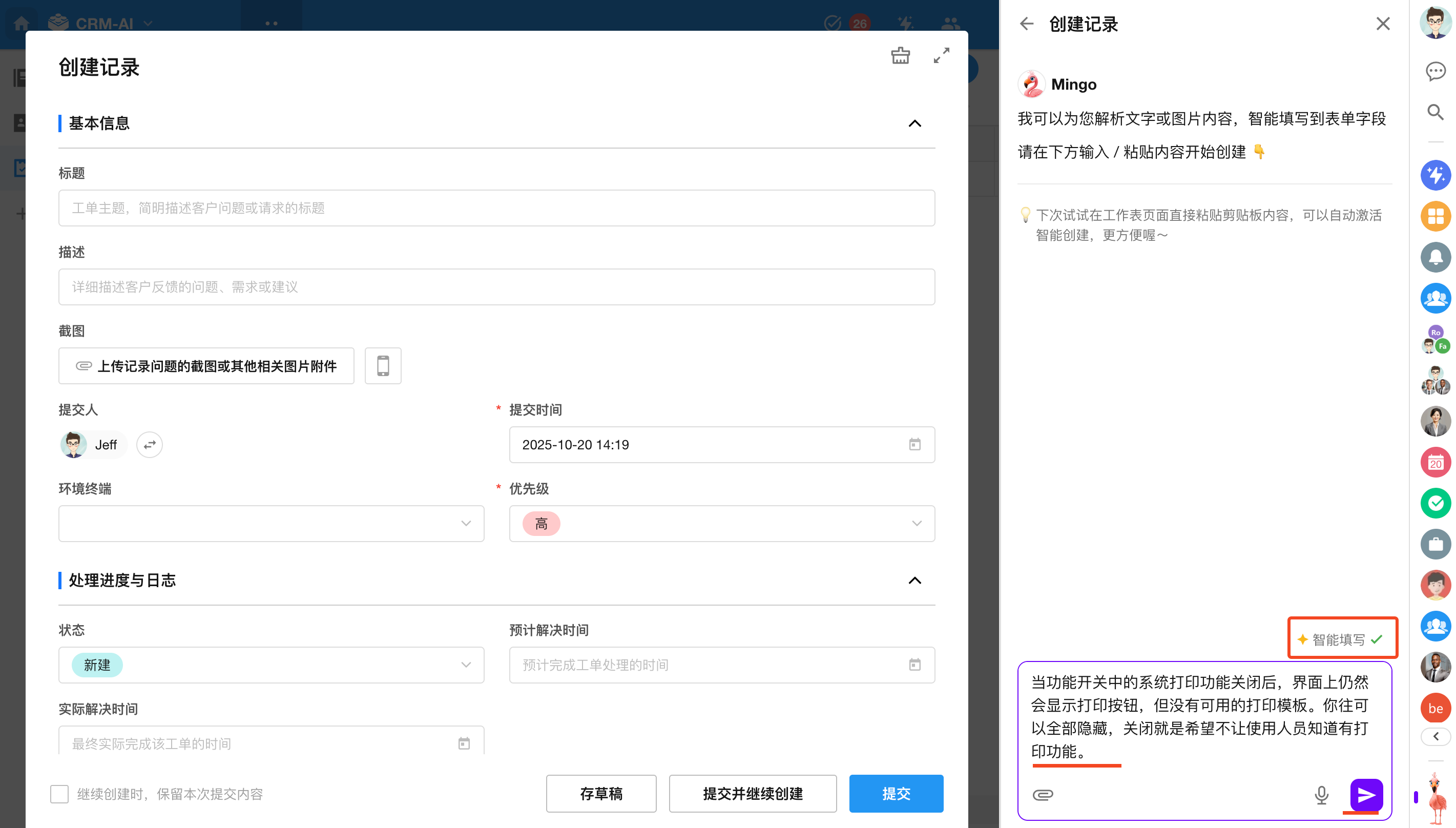Check 继续创建时保留本次提交内容 checkbox
1456x828 pixels.
pos(59,794)
